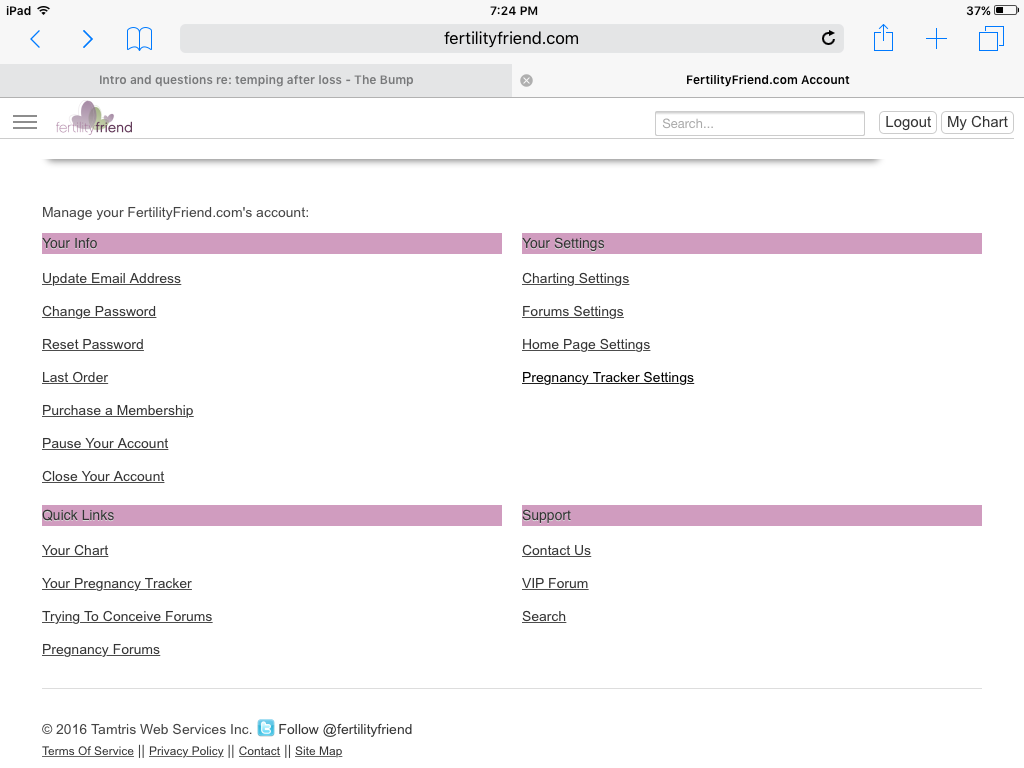Click the Your Settings section header
Viewport: 1024px width, 768px height.
pyautogui.click(x=752, y=243)
